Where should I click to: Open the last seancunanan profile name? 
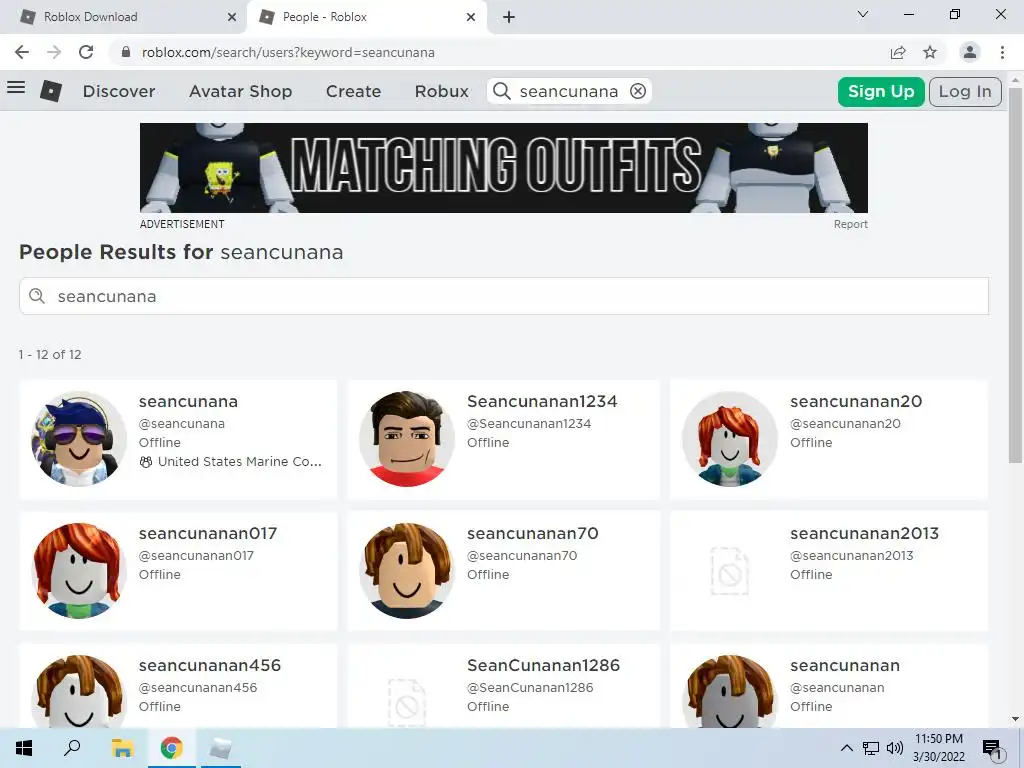click(845, 665)
